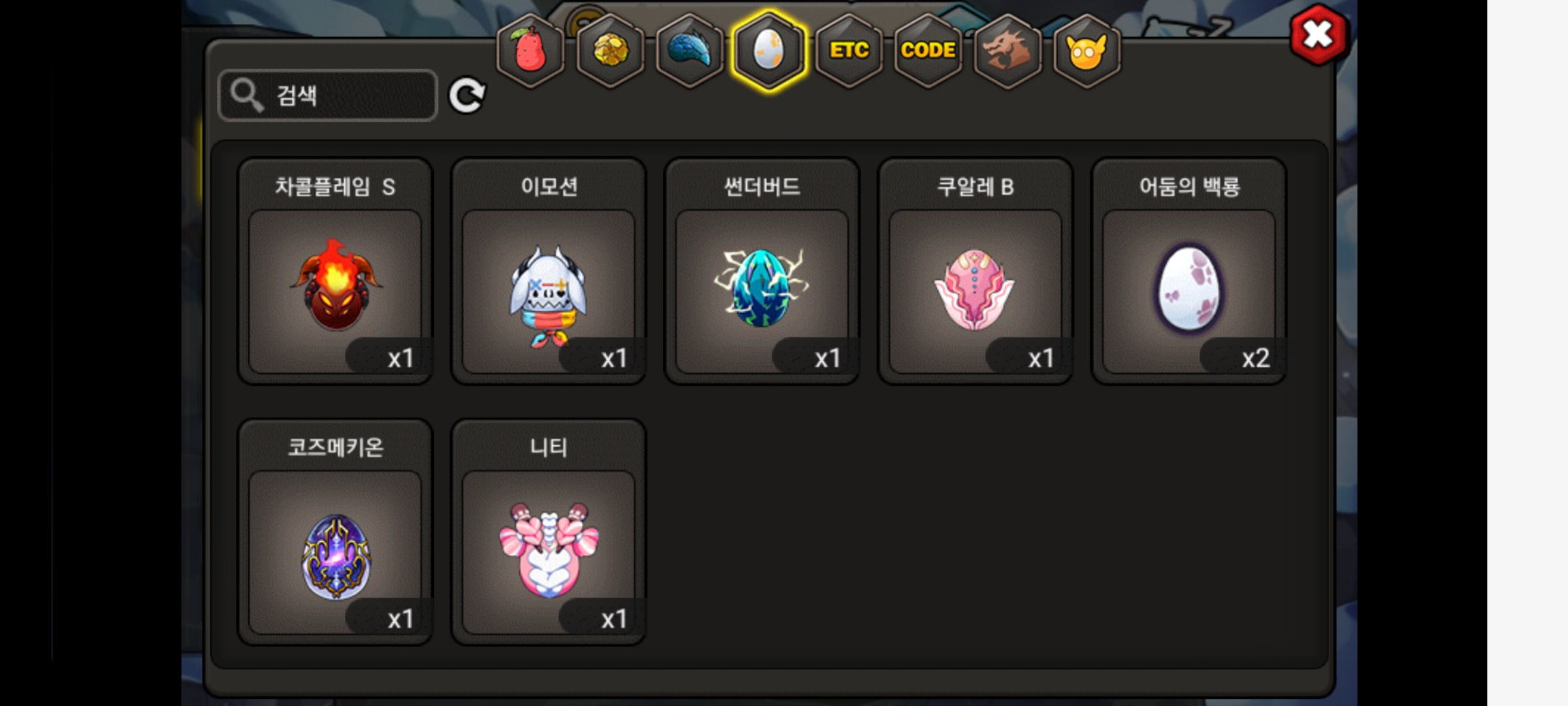Pick the 쿠알레 B pink egg

[975, 271]
